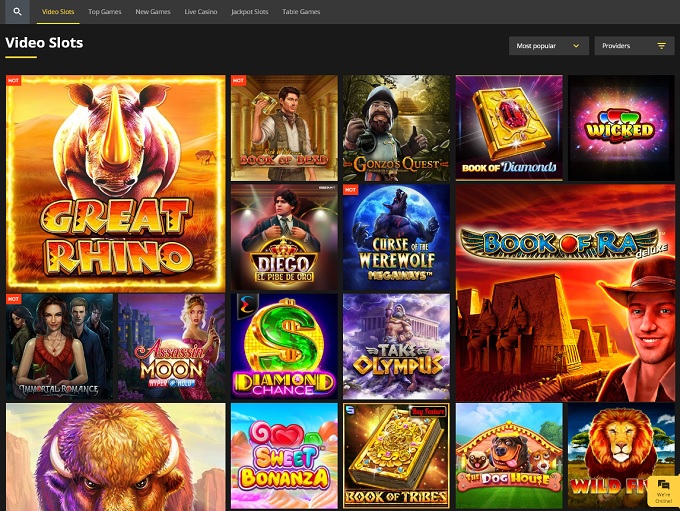Switch to Table Games tab
The width and height of the screenshot is (680, 511).
click(x=301, y=12)
